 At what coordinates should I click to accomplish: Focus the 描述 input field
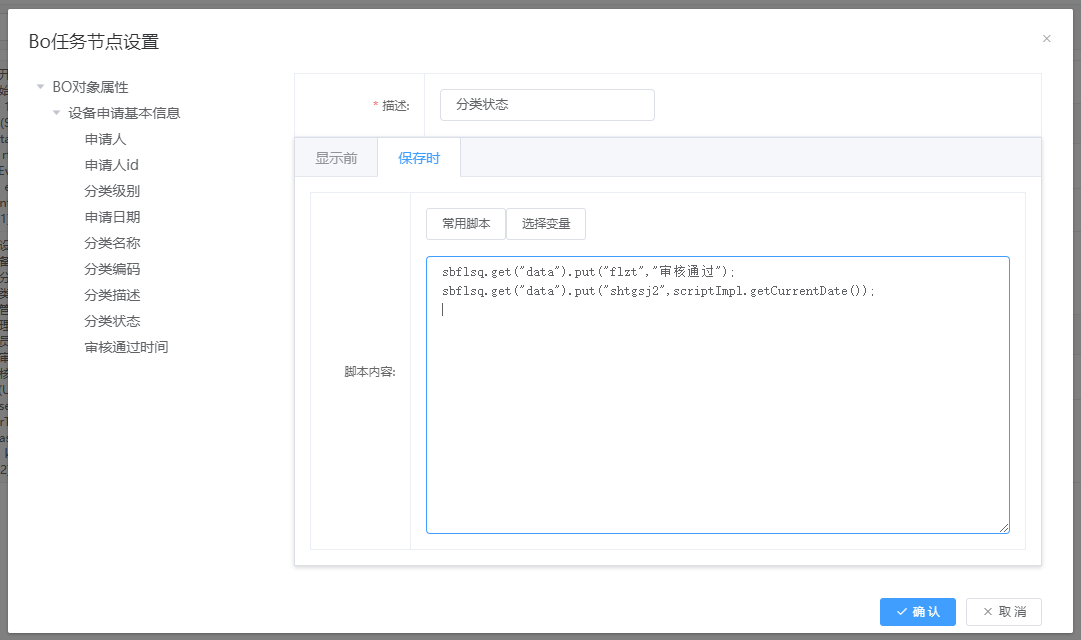tap(547, 104)
